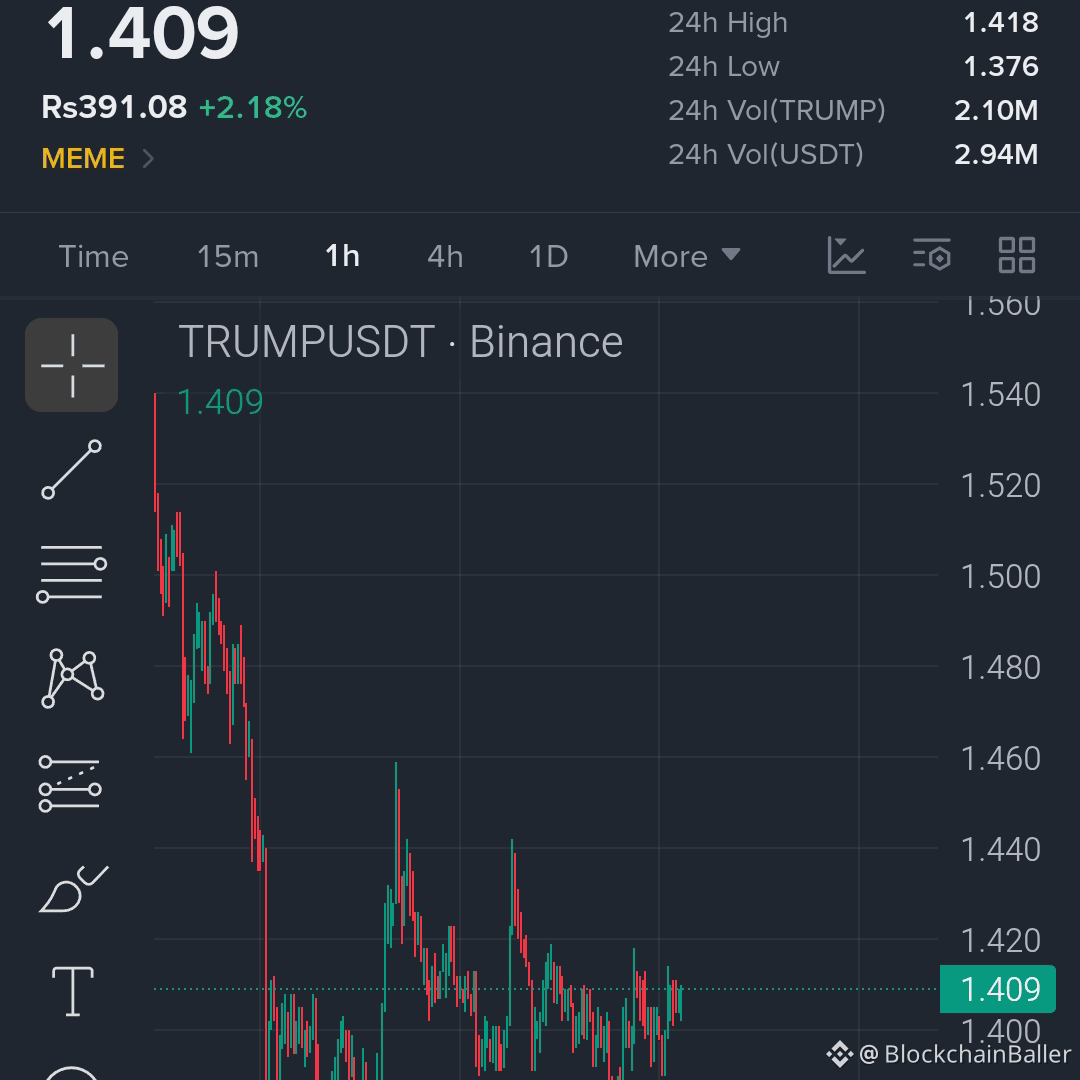Click the 1.409 current price label on axis
1080x1080 pixels.
[997, 989]
